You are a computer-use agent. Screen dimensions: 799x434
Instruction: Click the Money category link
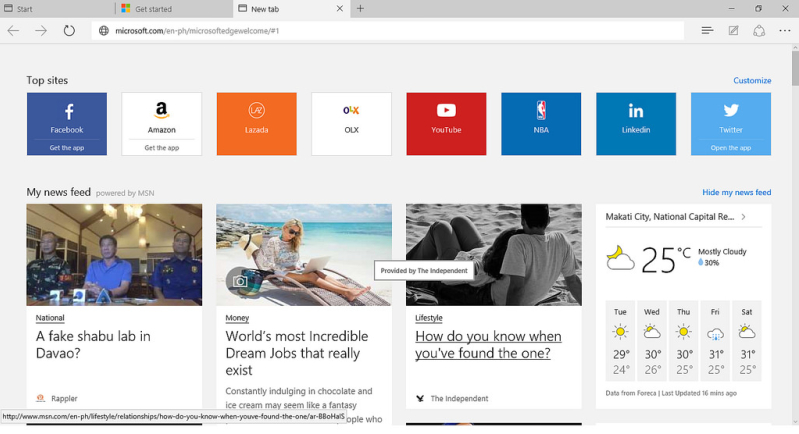click(x=237, y=318)
